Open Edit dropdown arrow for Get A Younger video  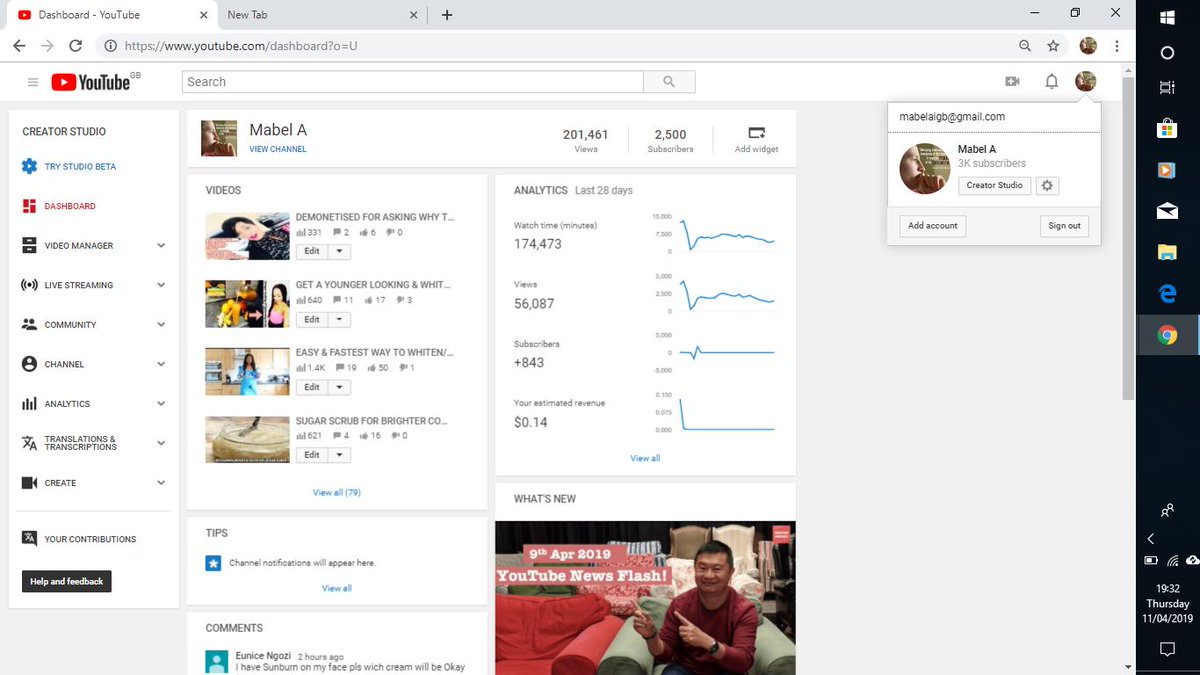339,319
